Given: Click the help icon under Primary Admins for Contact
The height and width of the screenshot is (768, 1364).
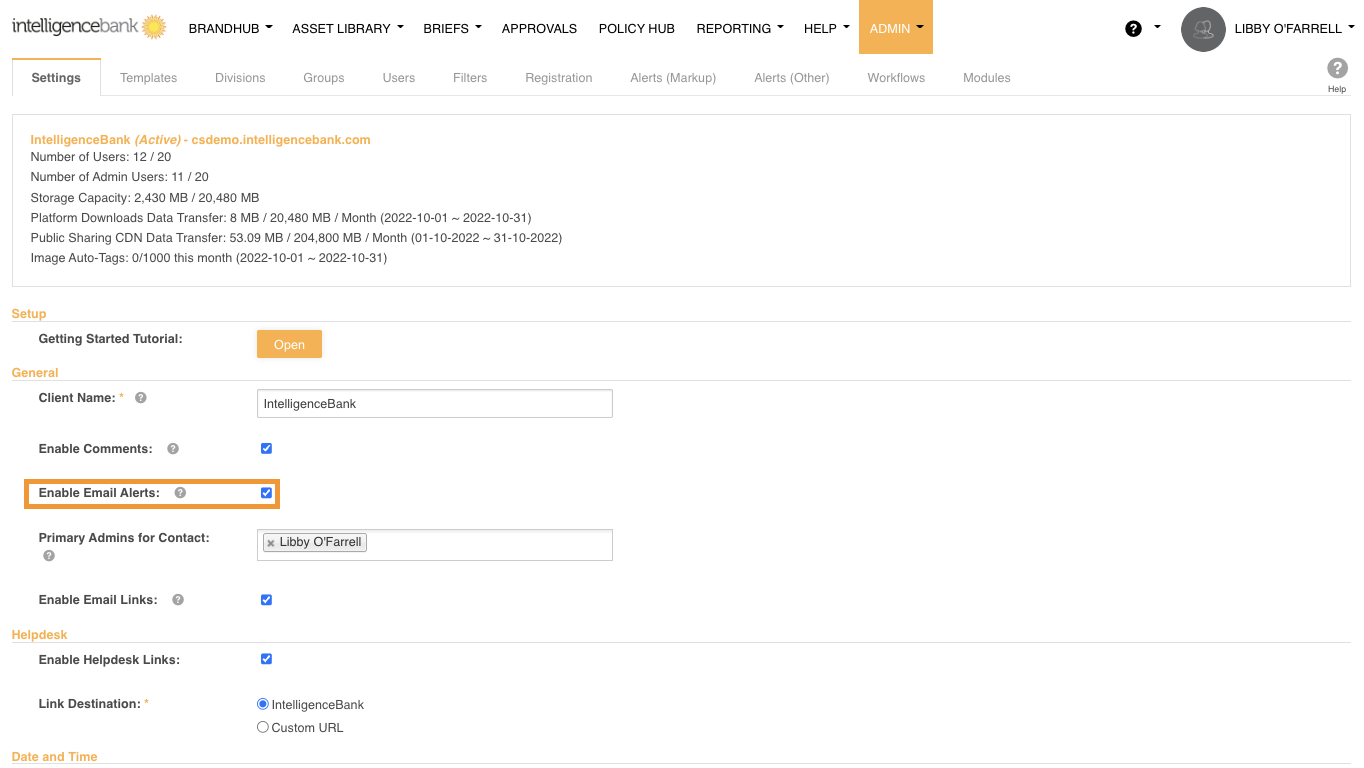Looking at the screenshot, I should [x=49, y=555].
